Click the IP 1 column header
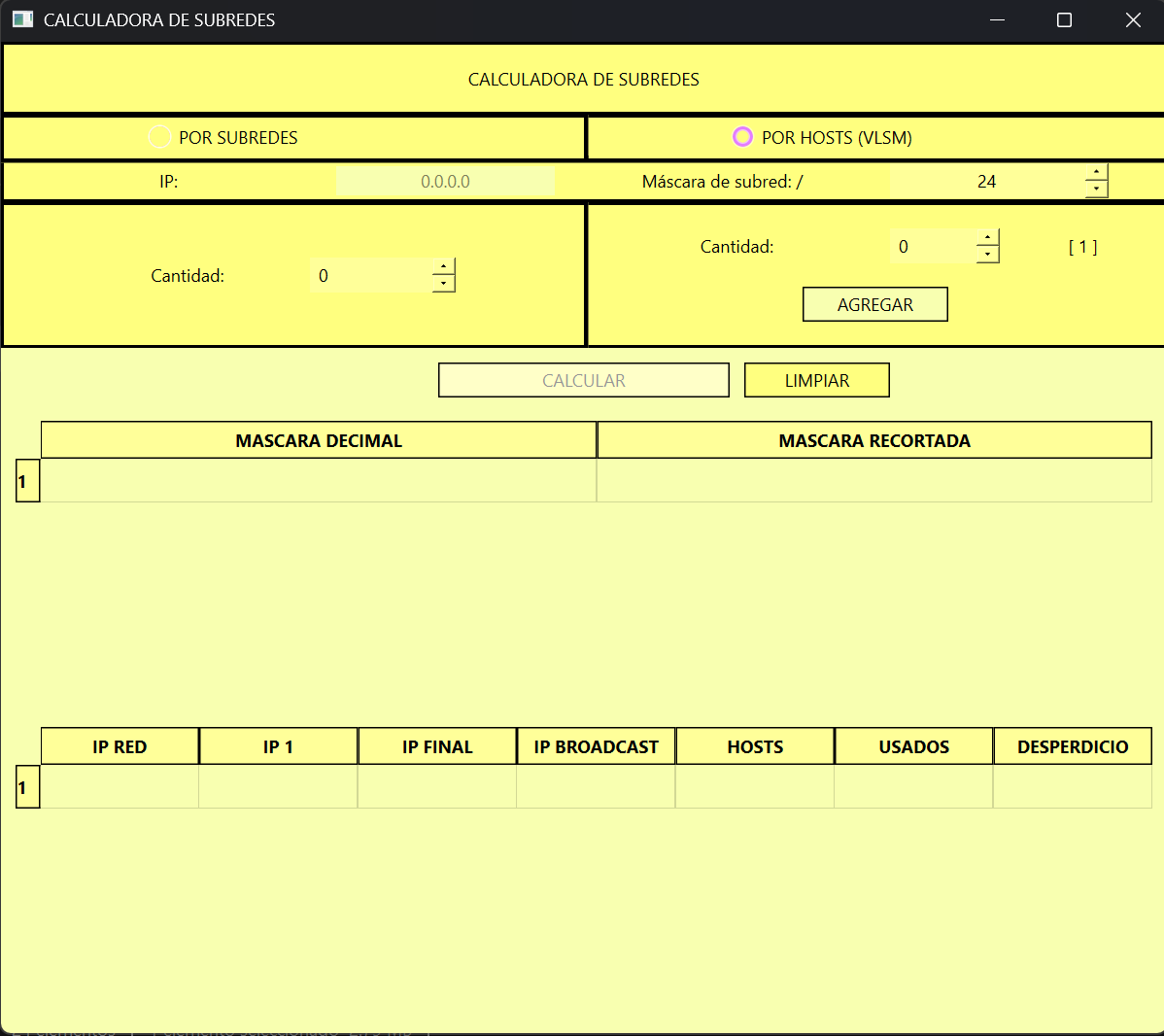 coord(279,746)
